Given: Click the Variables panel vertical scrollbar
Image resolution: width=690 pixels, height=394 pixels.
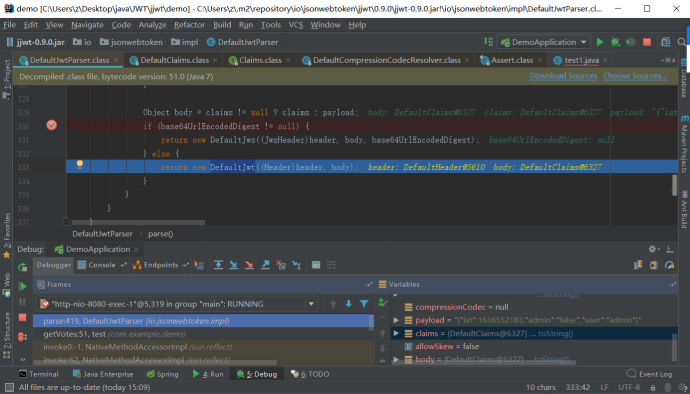Looking at the screenshot, I should 675,347.
